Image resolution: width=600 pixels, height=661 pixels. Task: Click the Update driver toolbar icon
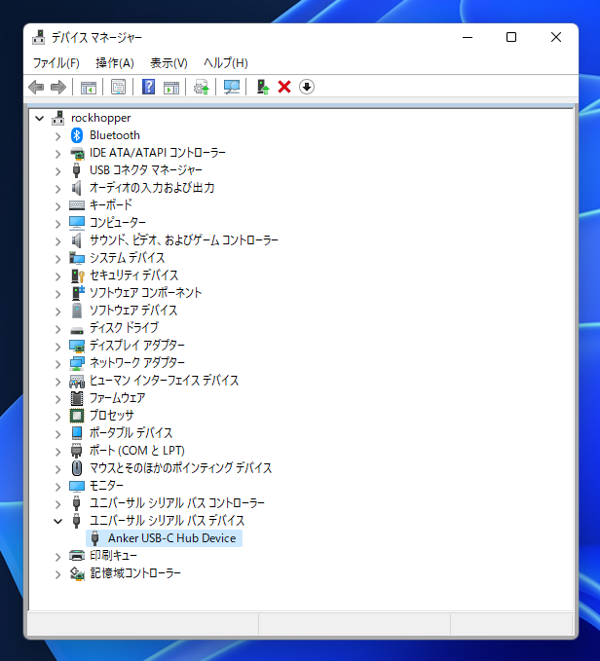click(x=201, y=87)
